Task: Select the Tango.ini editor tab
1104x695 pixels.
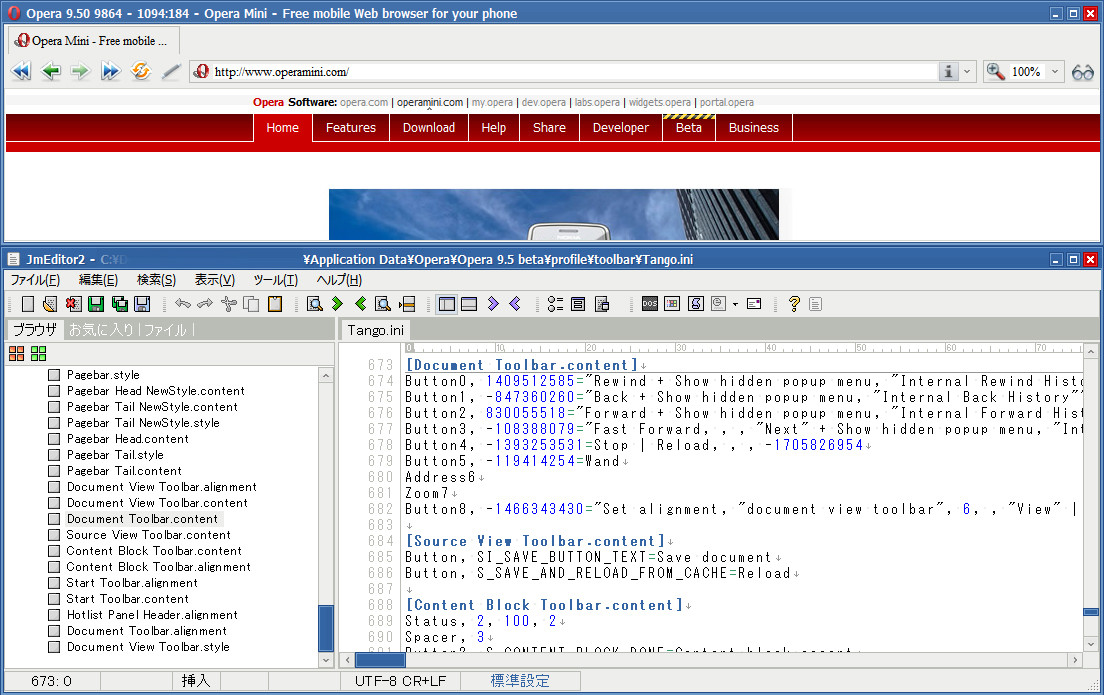Action: click(376, 330)
